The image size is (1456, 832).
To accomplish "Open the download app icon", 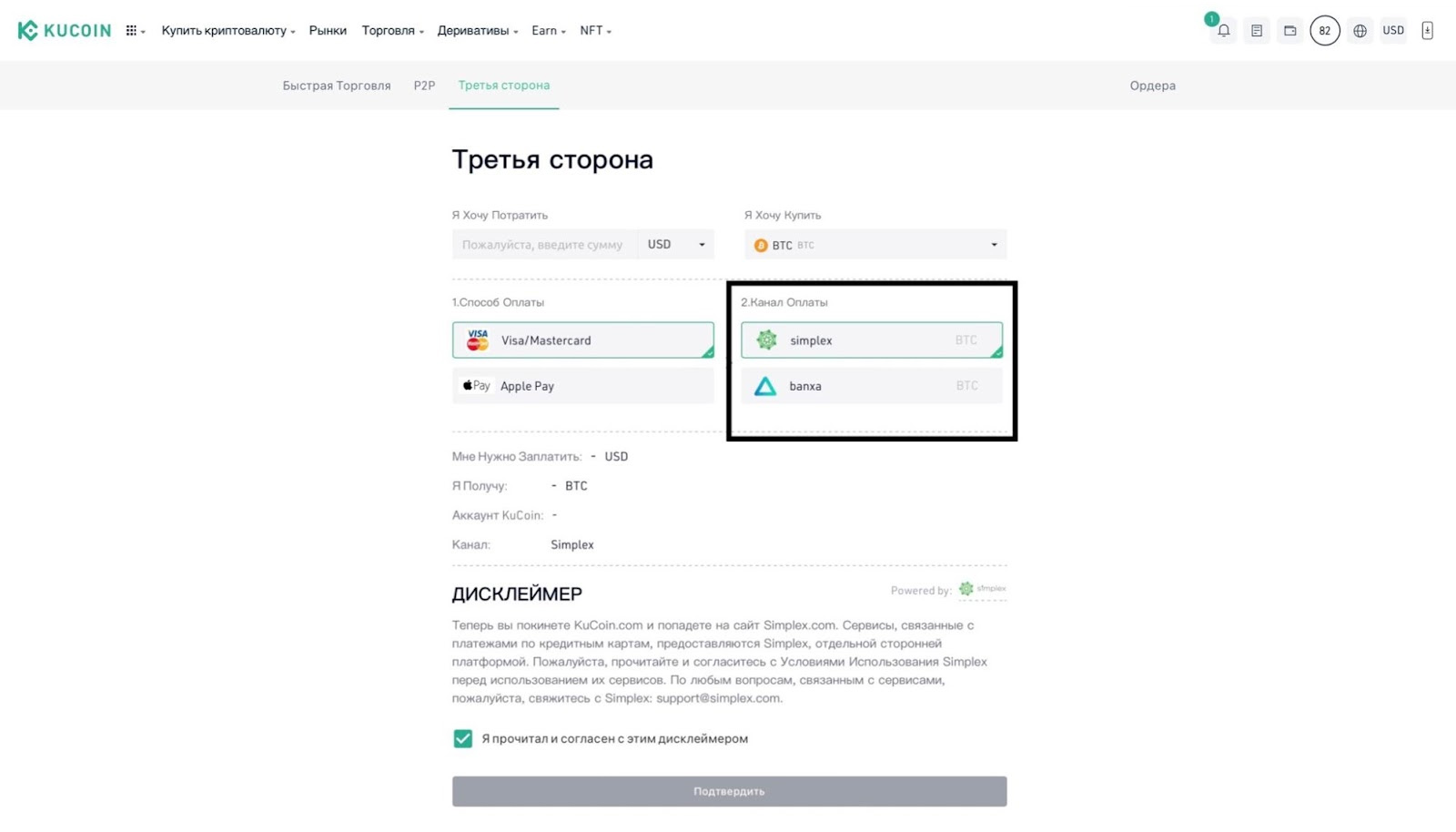I will tap(1425, 30).
